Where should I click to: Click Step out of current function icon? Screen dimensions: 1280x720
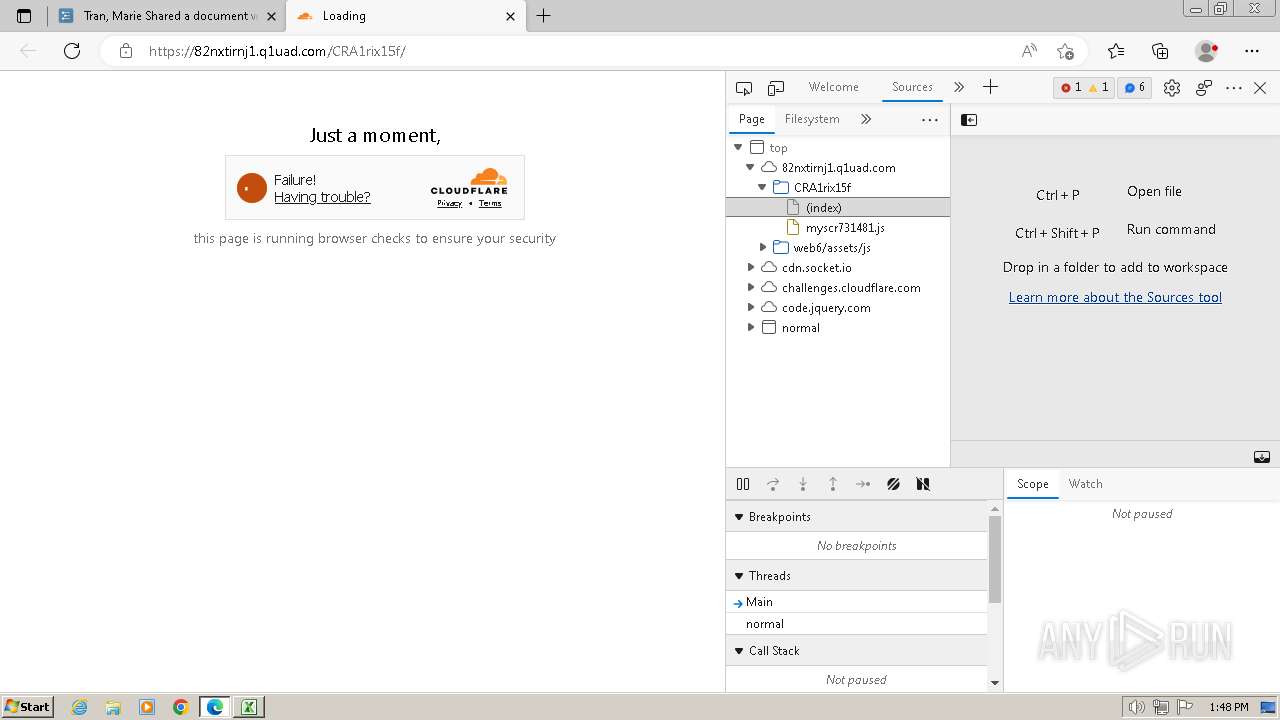coord(833,484)
